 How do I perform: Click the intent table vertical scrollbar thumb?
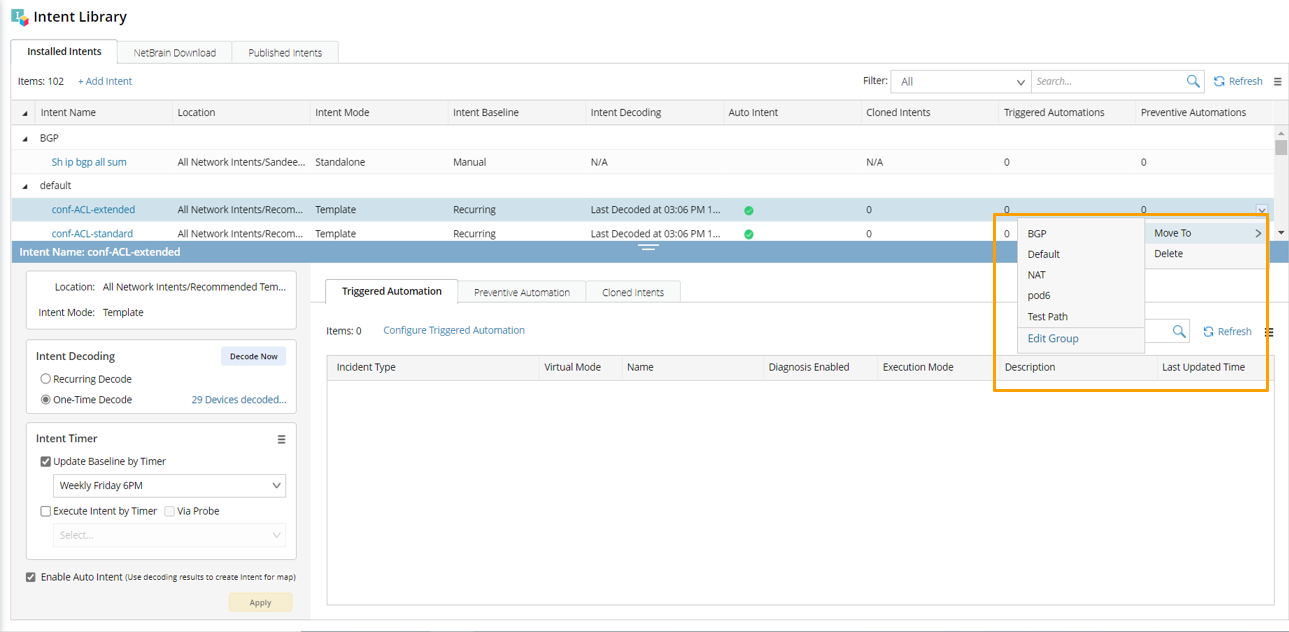(x=1281, y=147)
